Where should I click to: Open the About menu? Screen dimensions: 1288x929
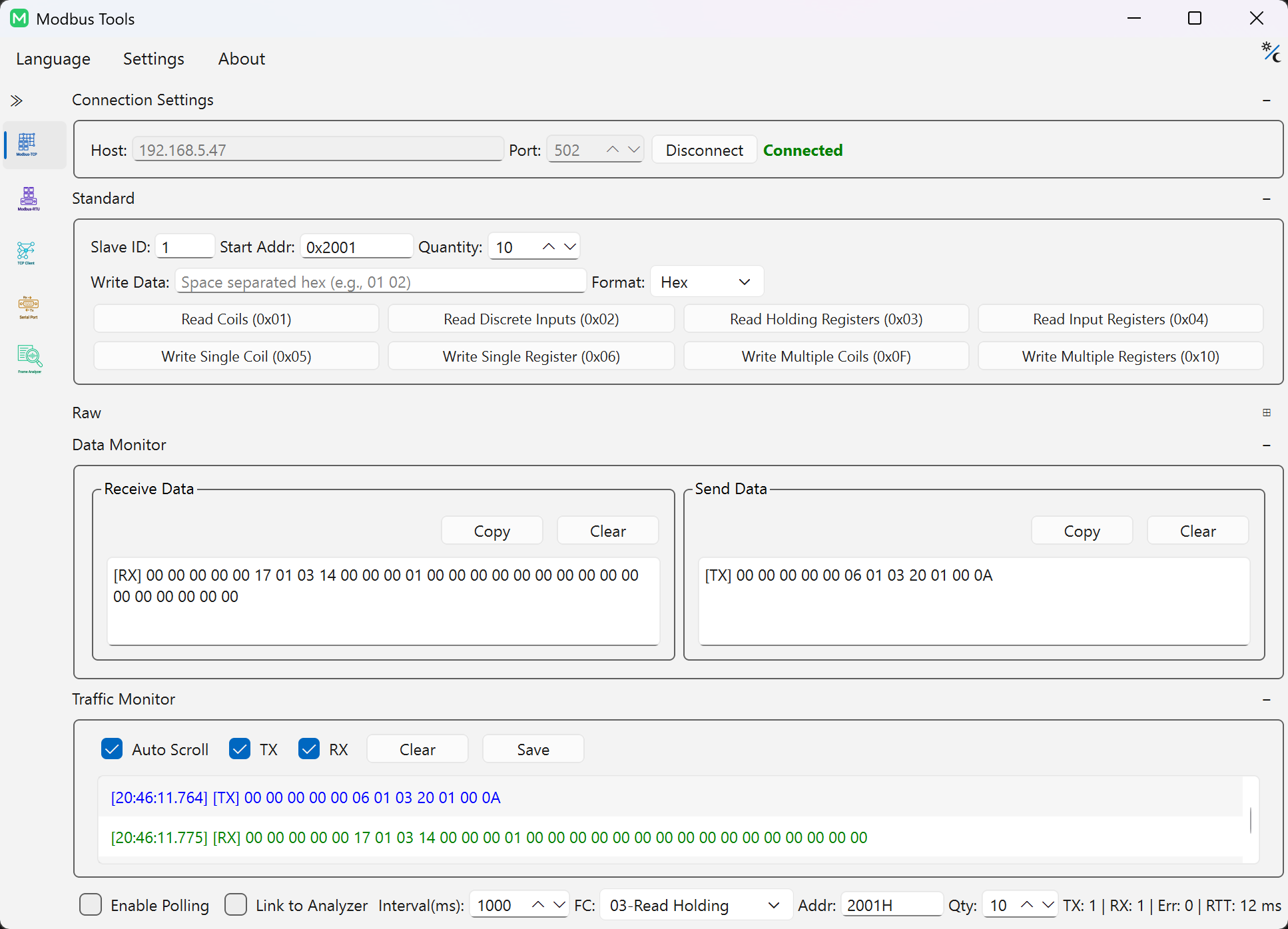242,59
